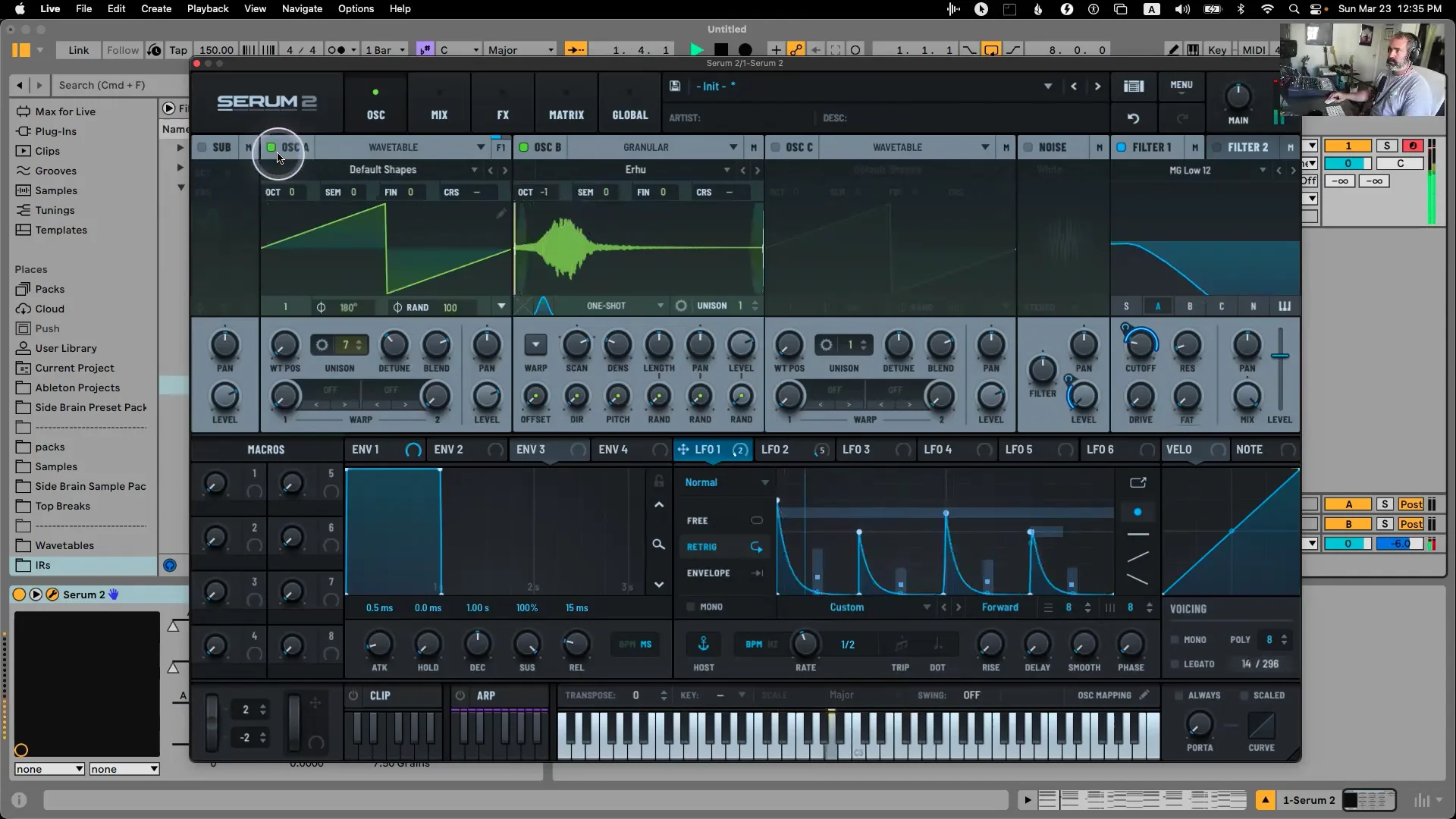Enable the SUB oscillator
1456x819 pixels.
[x=202, y=147]
